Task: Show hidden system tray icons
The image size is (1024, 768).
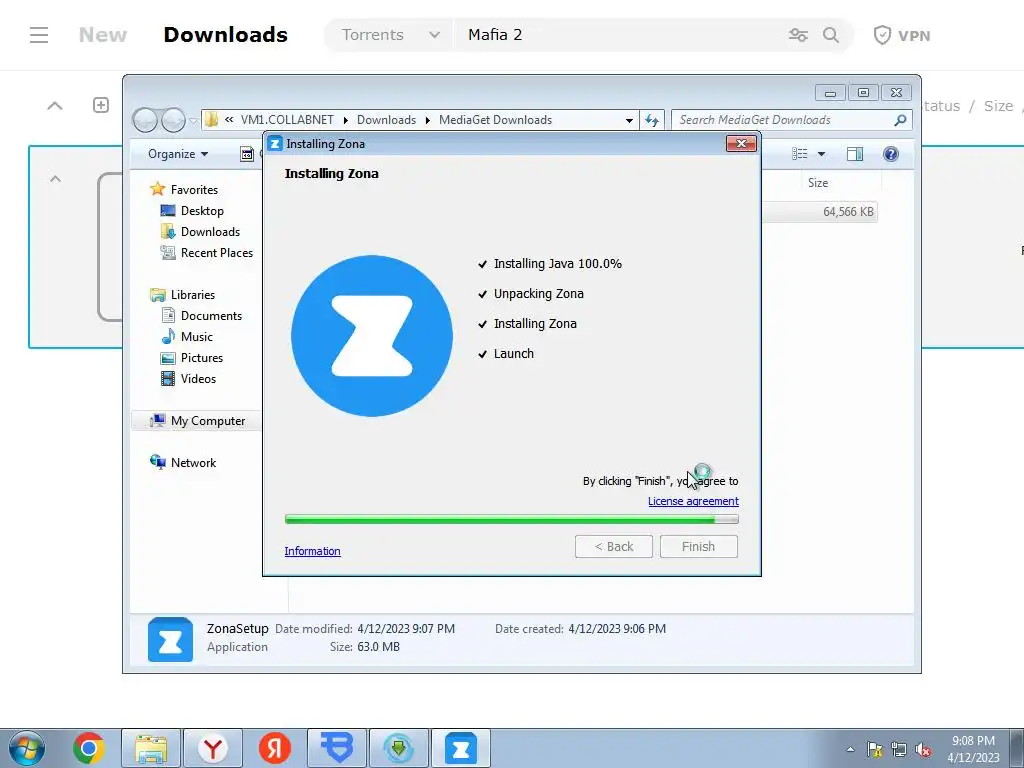Action: 850,749
